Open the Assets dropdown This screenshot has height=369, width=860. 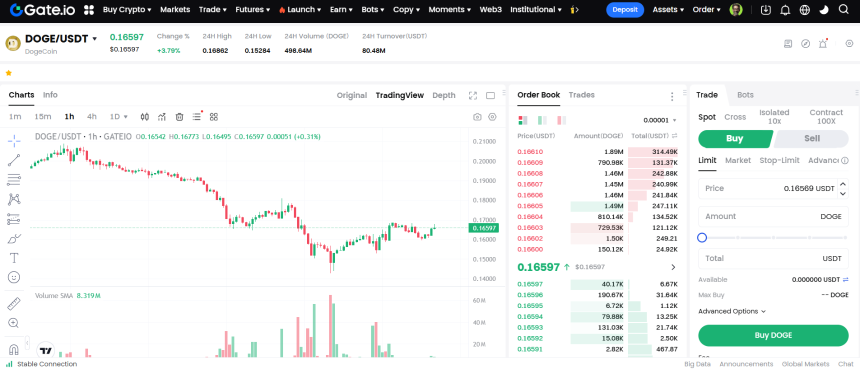(668, 9)
